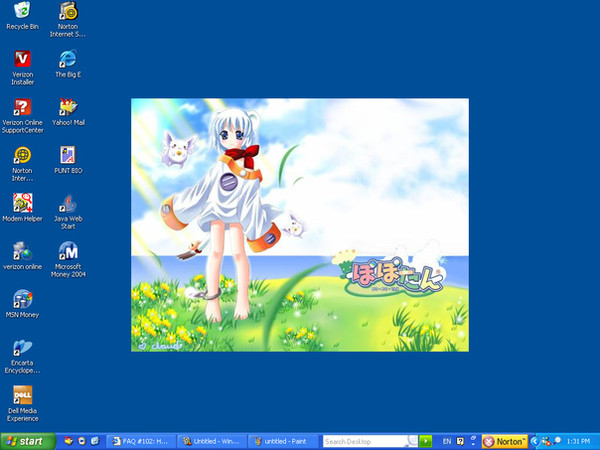Screen dimensions: 600x450
Task: Switch to FAQ #102 taskbar window
Action: pyautogui.click(x=140, y=441)
